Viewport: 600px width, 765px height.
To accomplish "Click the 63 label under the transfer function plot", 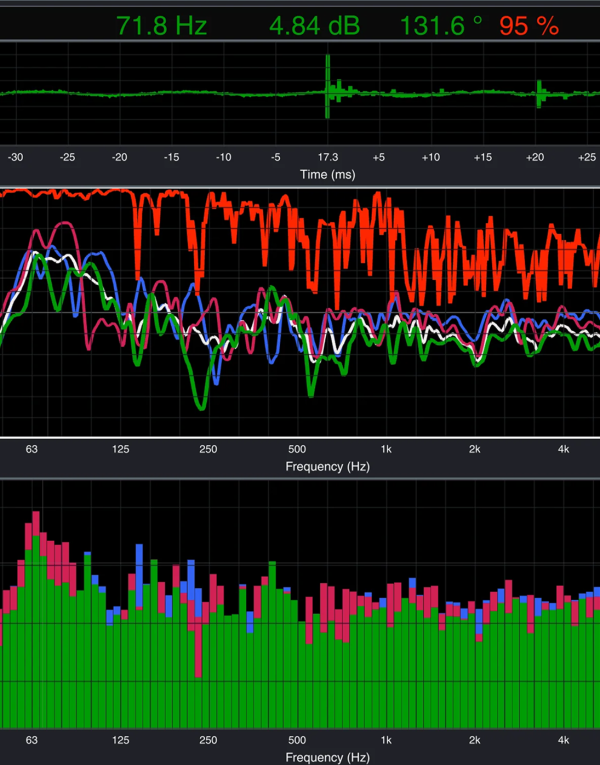I will [x=32, y=450].
